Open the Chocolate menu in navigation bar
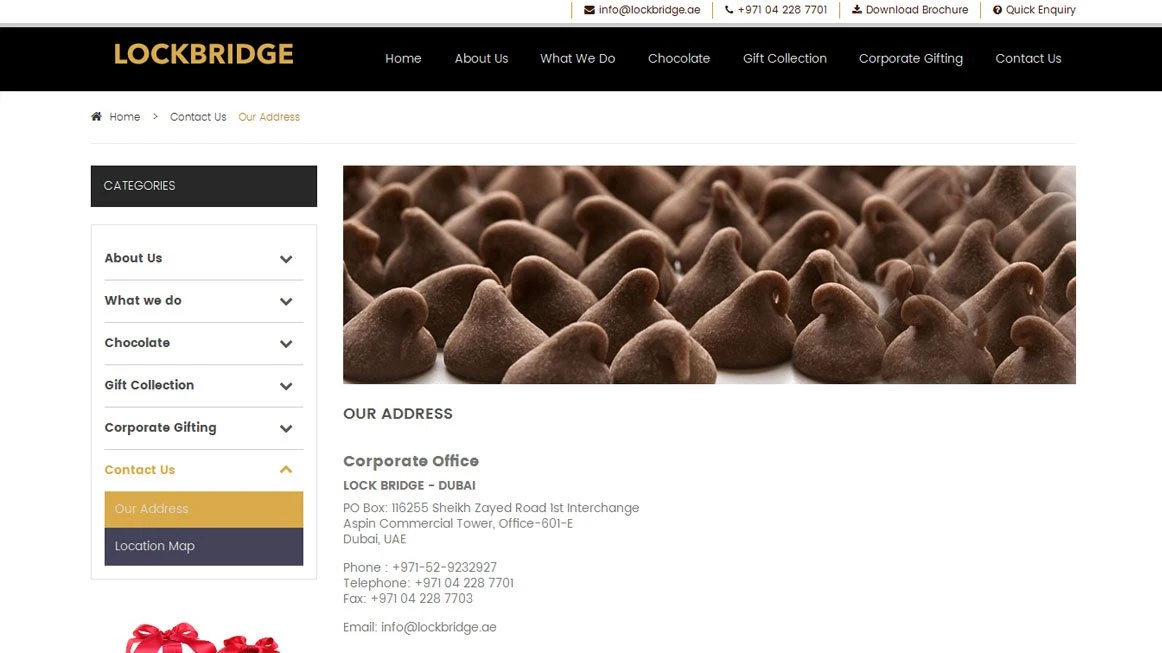This screenshot has width=1162, height=653. [x=679, y=59]
